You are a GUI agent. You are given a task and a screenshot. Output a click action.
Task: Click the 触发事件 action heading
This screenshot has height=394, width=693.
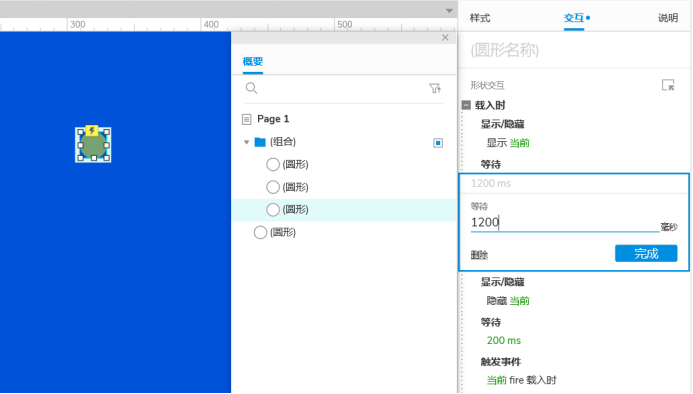tap(501, 362)
